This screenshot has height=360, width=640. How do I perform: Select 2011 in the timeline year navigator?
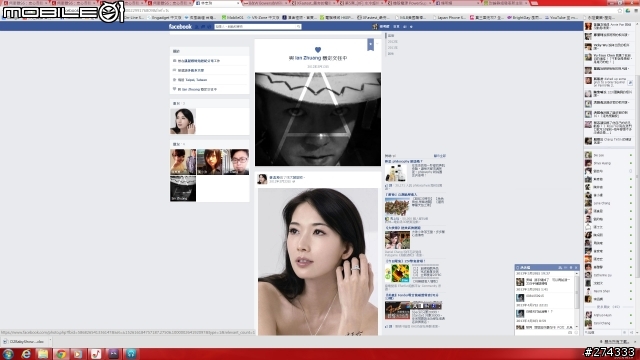(x=393, y=48)
